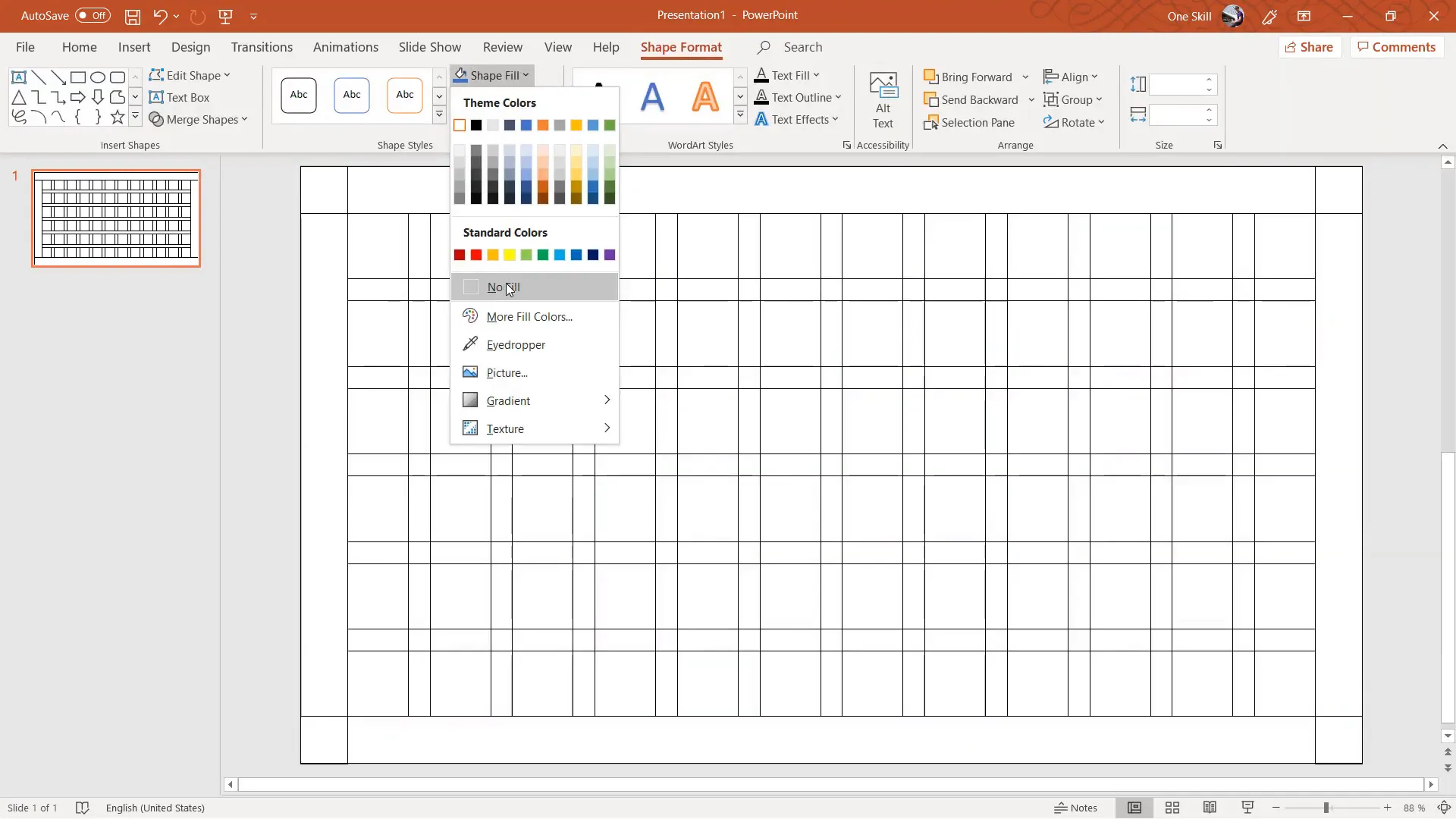
Task: Click the Text Box button
Action: pyautogui.click(x=179, y=97)
